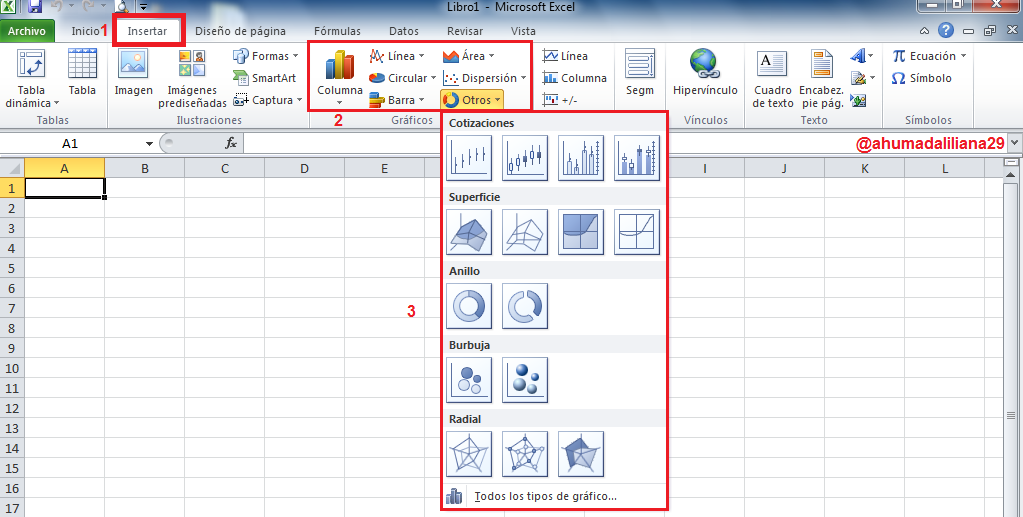Insert a Símbolo

(x=922, y=78)
